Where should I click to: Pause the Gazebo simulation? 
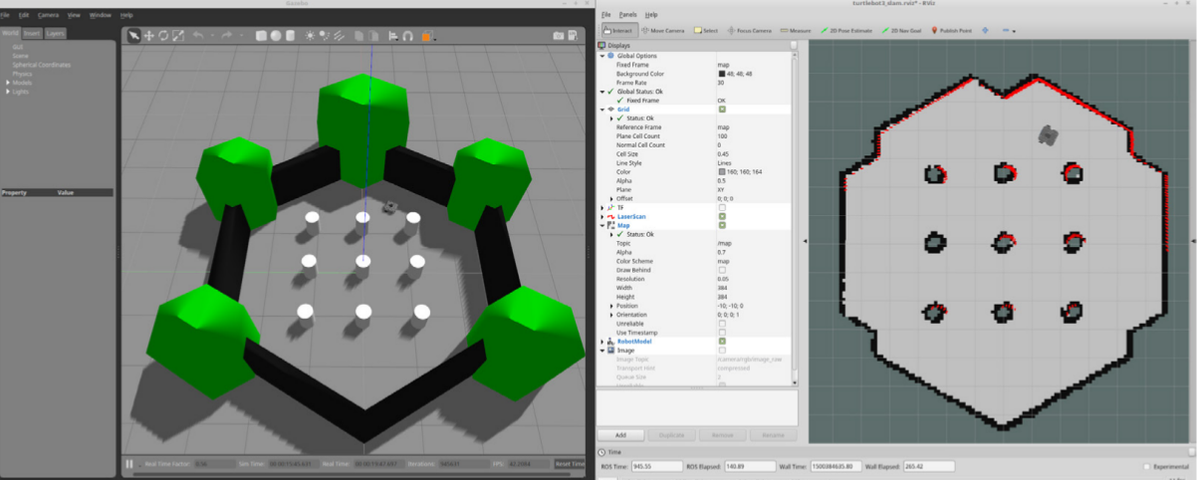click(129, 464)
